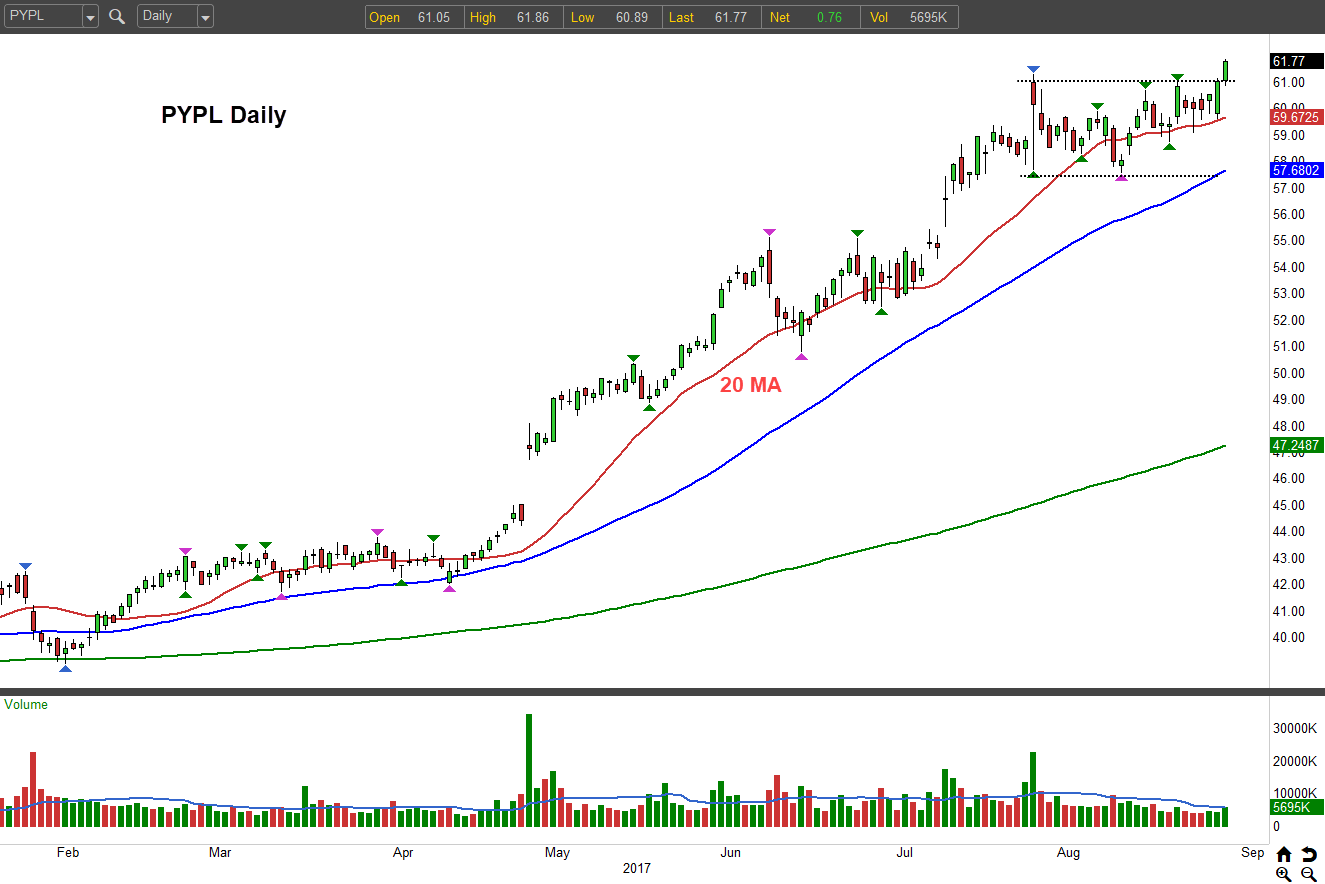
Task: Click the Feb label on the date axis
Action: (x=67, y=853)
